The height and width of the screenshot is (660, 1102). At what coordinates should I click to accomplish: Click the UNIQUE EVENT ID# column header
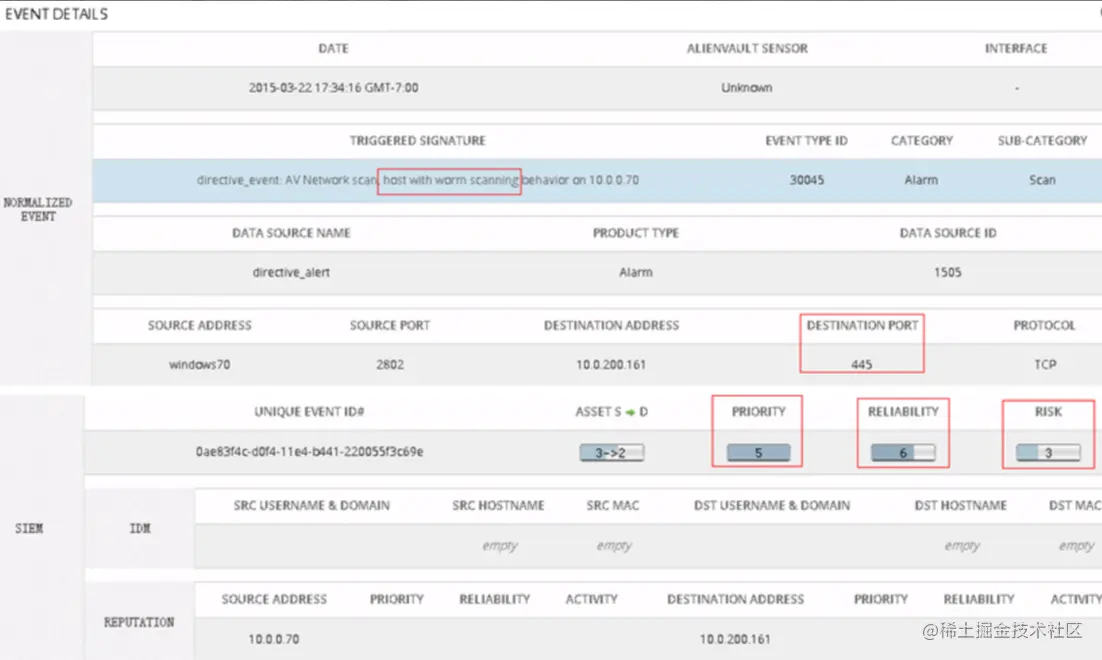309,412
